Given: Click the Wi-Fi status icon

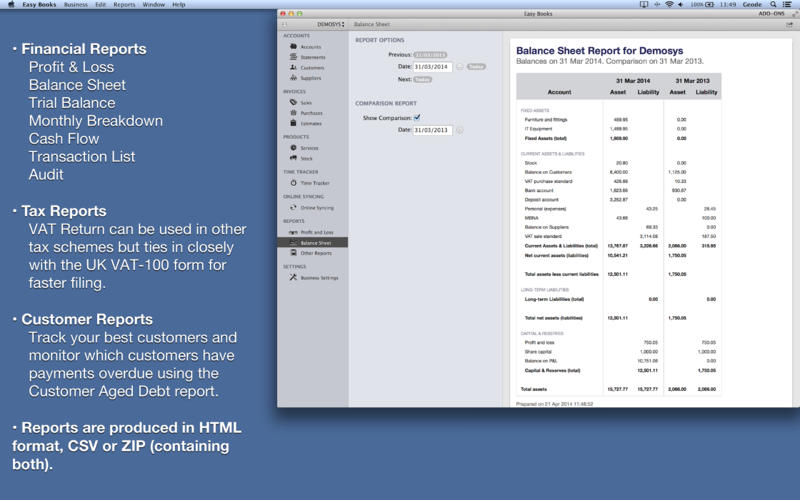Looking at the screenshot, I should tap(669, 4).
